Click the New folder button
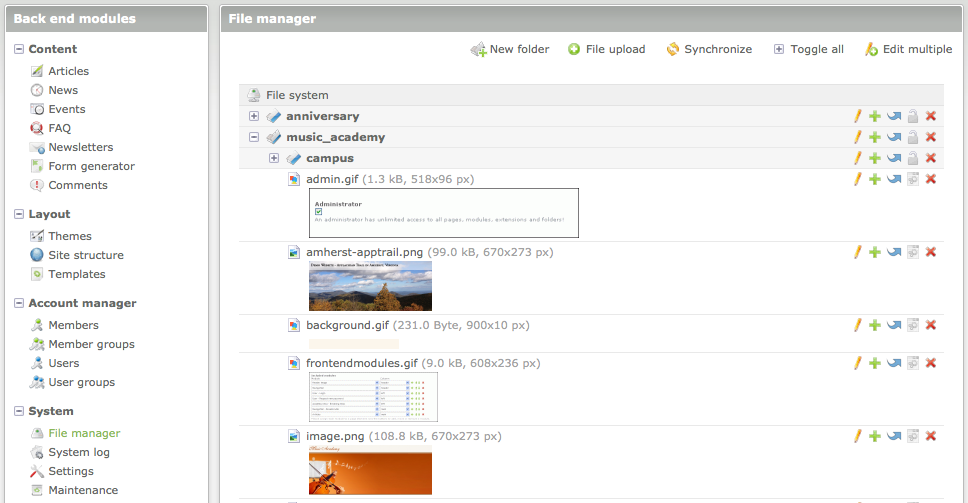This screenshot has height=503, width=968. tap(510, 49)
